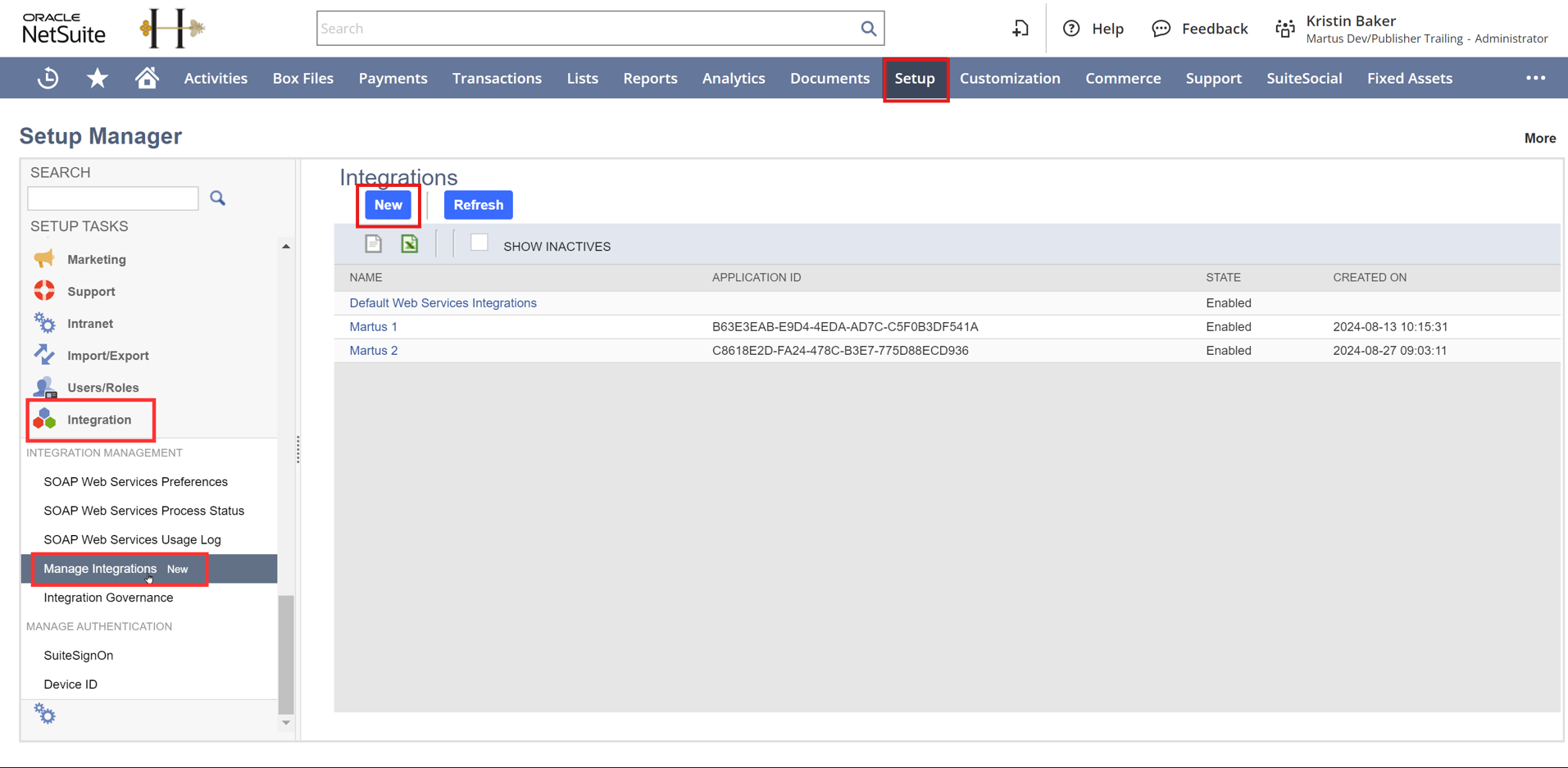
Task: Open the Customization menu
Action: [1010, 78]
